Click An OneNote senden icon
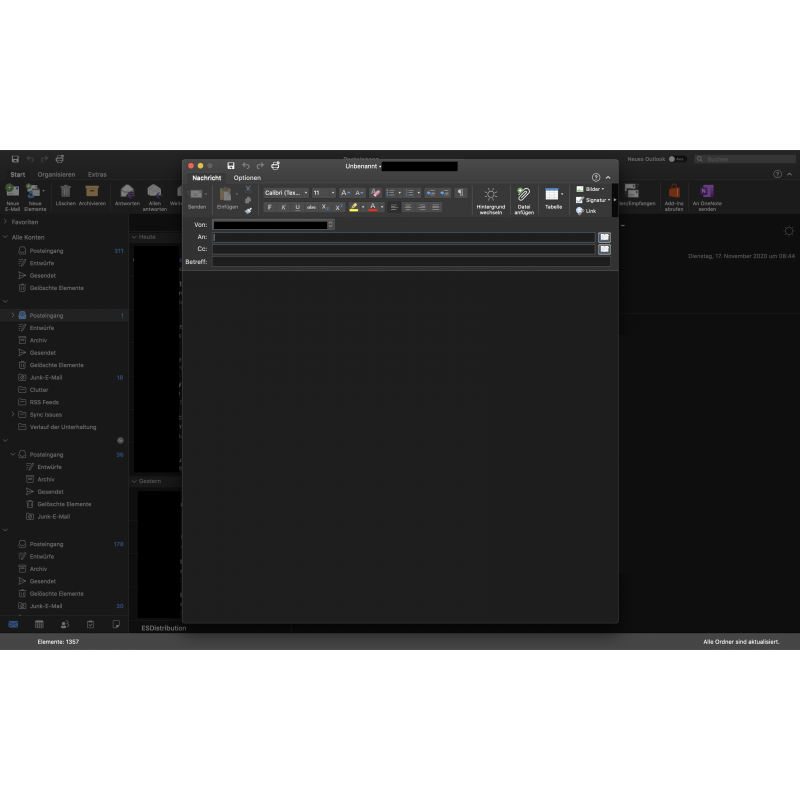 point(707,192)
